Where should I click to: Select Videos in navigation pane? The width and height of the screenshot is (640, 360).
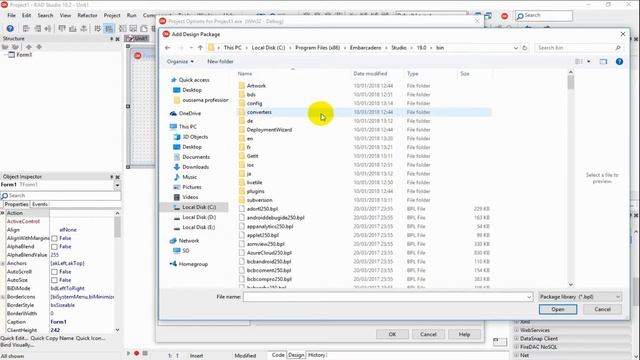click(x=190, y=197)
